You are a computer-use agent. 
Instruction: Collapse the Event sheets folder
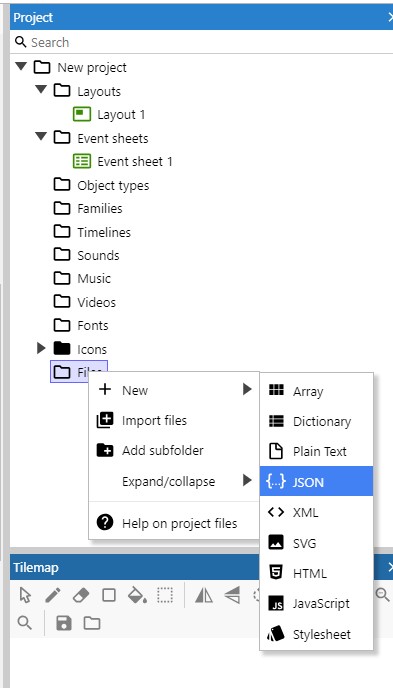pos(41,136)
